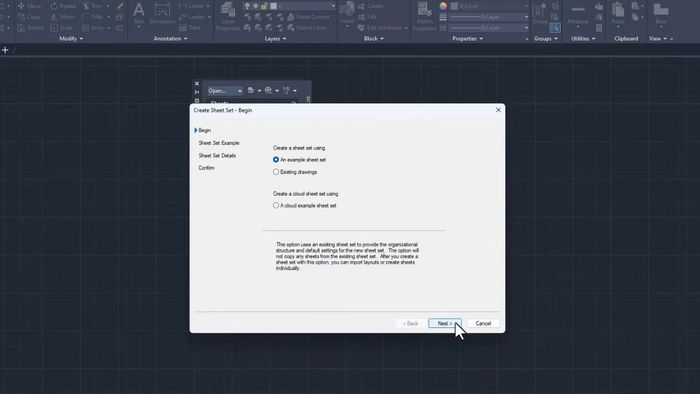Click the ByLayer color swatch dropdown

pyautogui.click(x=489, y=6)
